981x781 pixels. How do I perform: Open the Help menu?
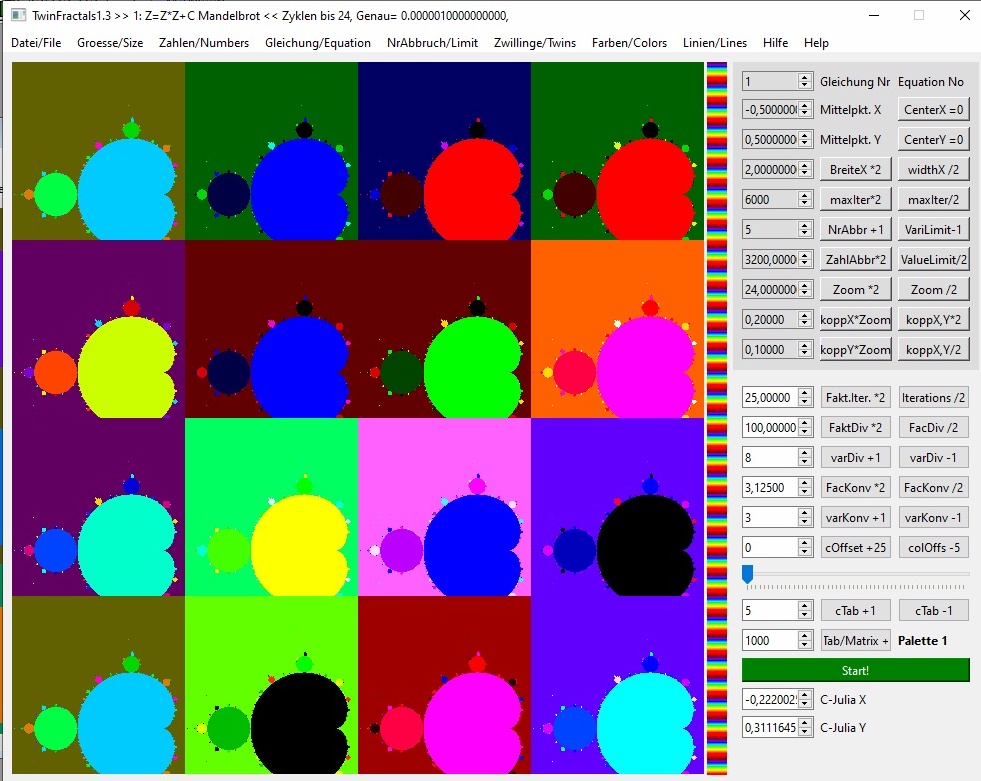click(816, 43)
